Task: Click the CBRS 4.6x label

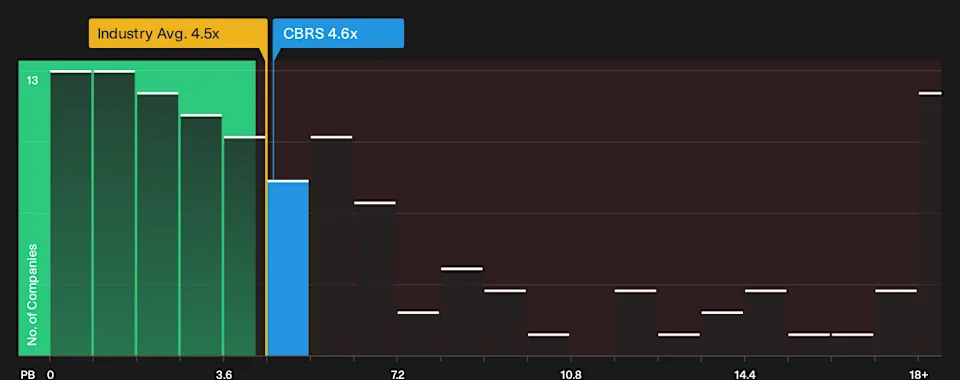Action: (x=338, y=33)
